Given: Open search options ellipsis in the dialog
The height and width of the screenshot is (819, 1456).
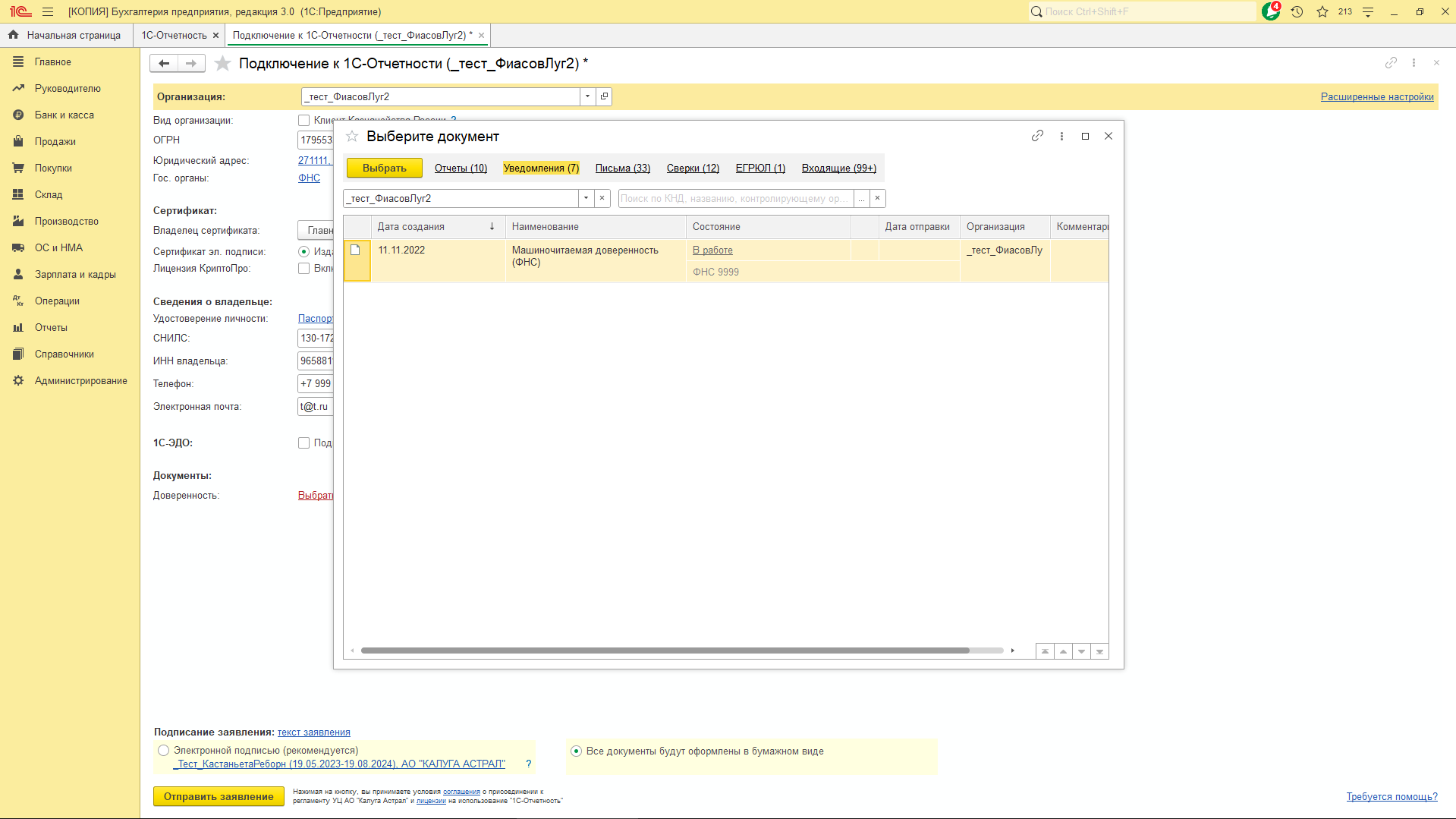Looking at the screenshot, I should (861, 198).
